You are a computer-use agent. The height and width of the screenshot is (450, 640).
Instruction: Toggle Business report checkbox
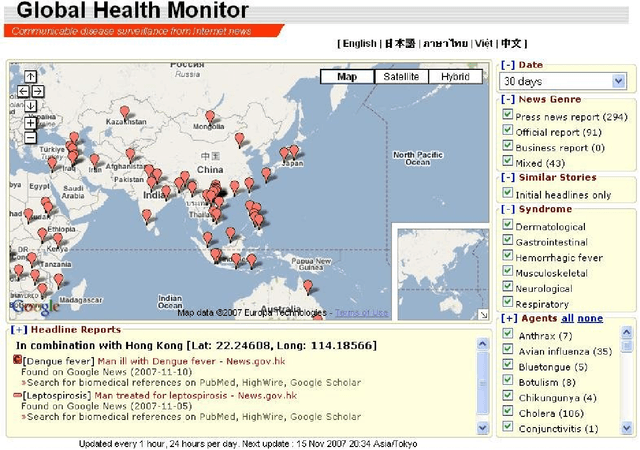(507, 145)
